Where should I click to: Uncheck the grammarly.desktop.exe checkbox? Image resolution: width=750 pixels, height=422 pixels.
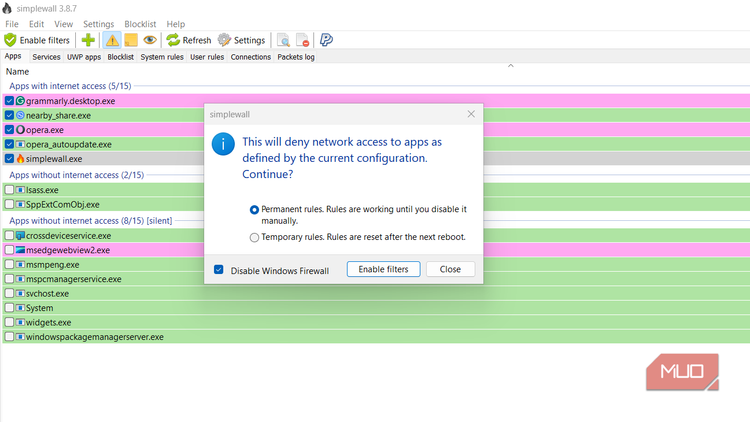click(9, 101)
